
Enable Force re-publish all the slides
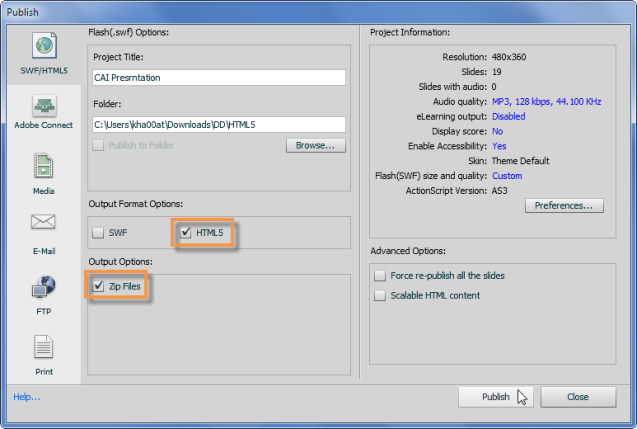(380, 275)
